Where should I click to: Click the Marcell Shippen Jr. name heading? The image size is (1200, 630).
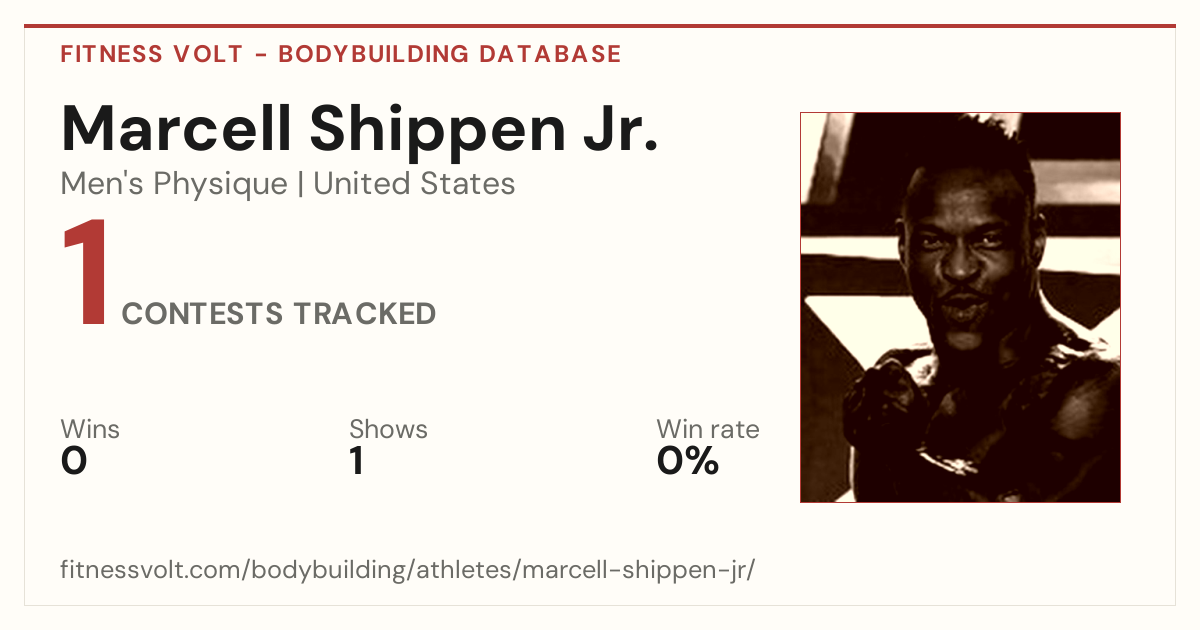(x=360, y=128)
